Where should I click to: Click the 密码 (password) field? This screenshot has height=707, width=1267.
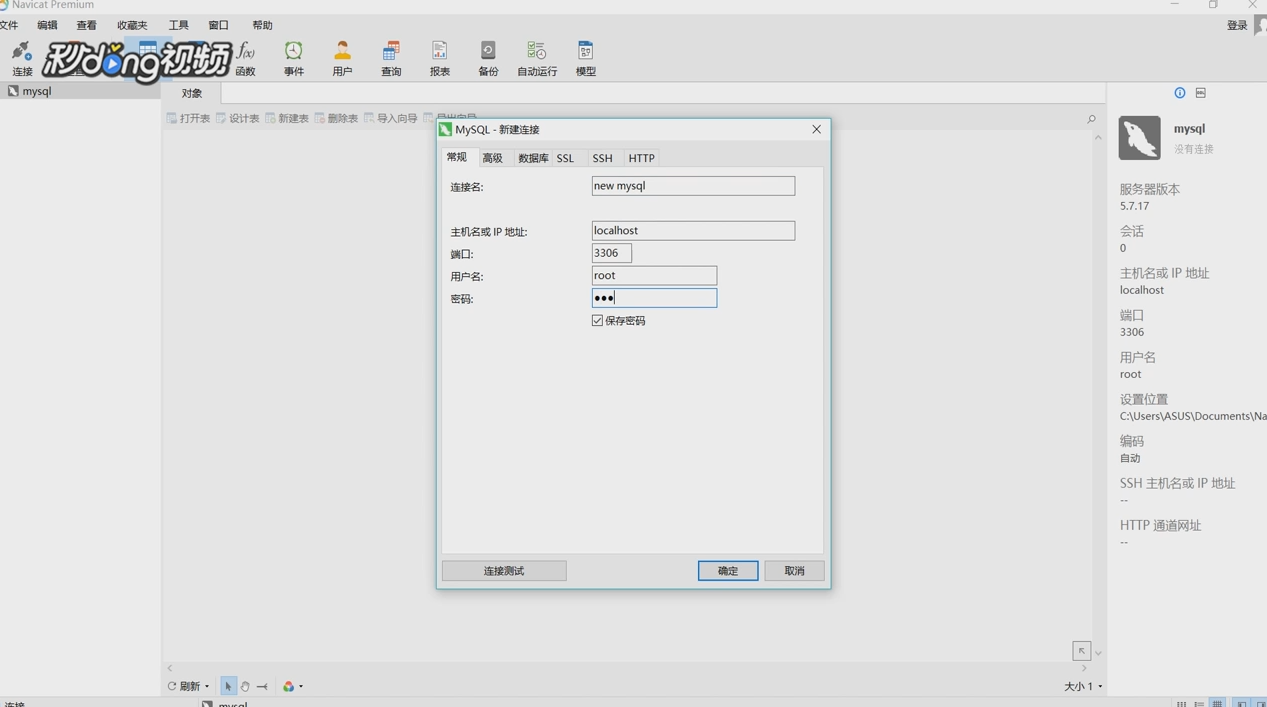(x=654, y=298)
